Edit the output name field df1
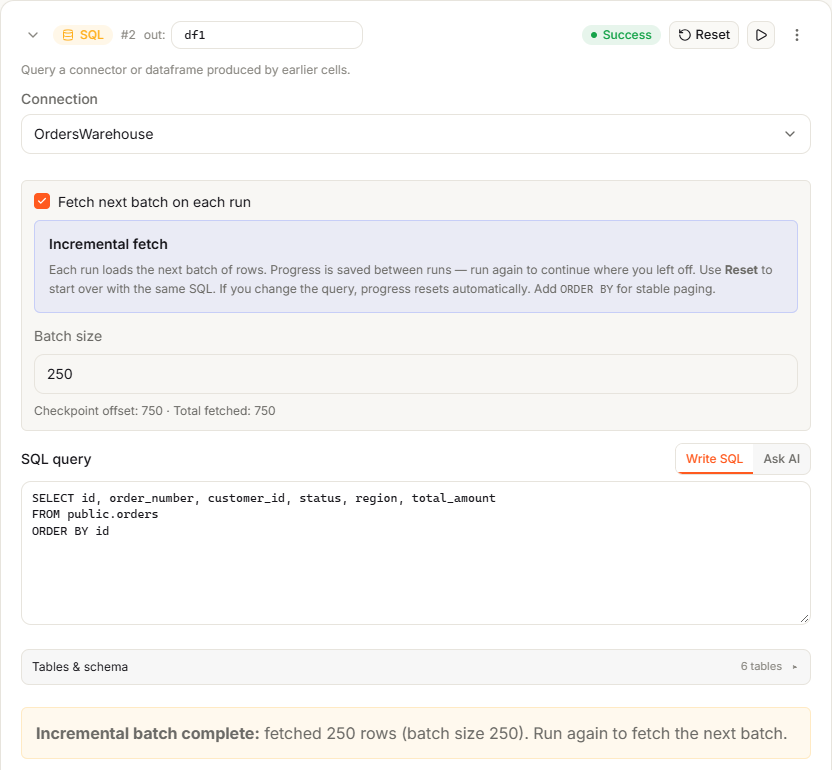This screenshot has width=832, height=770. tap(267, 35)
